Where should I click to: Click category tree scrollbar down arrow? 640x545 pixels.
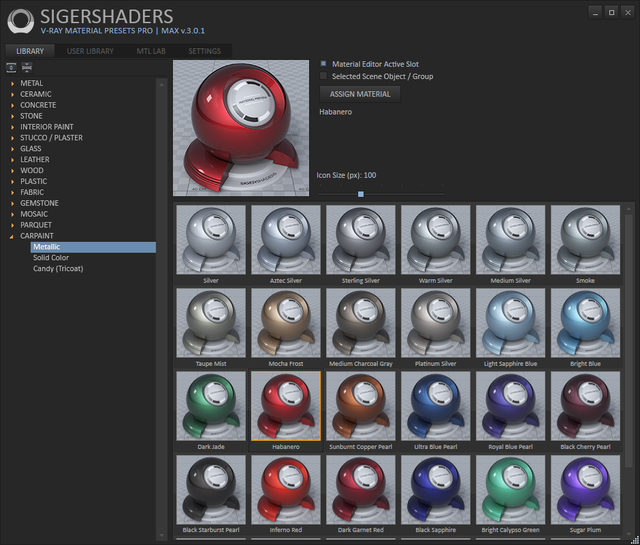click(x=162, y=535)
